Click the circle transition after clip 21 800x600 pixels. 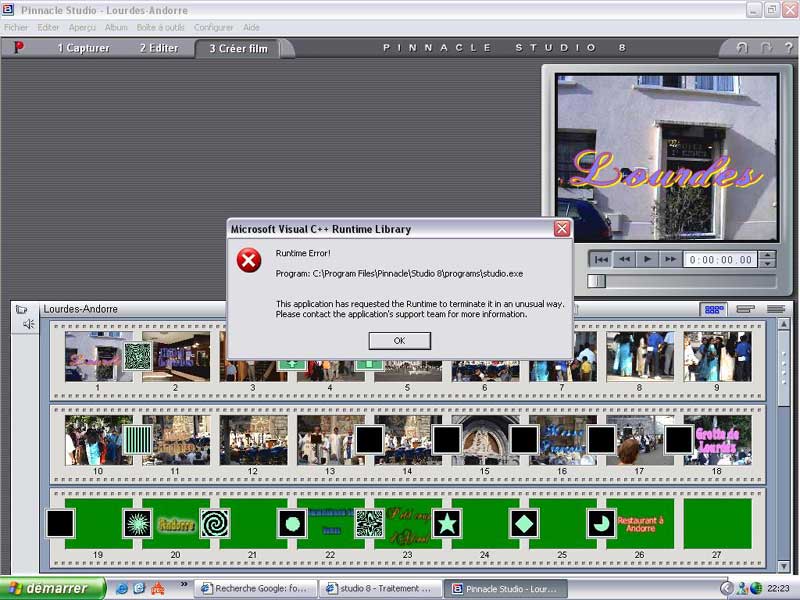pyautogui.click(x=292, y=523)
